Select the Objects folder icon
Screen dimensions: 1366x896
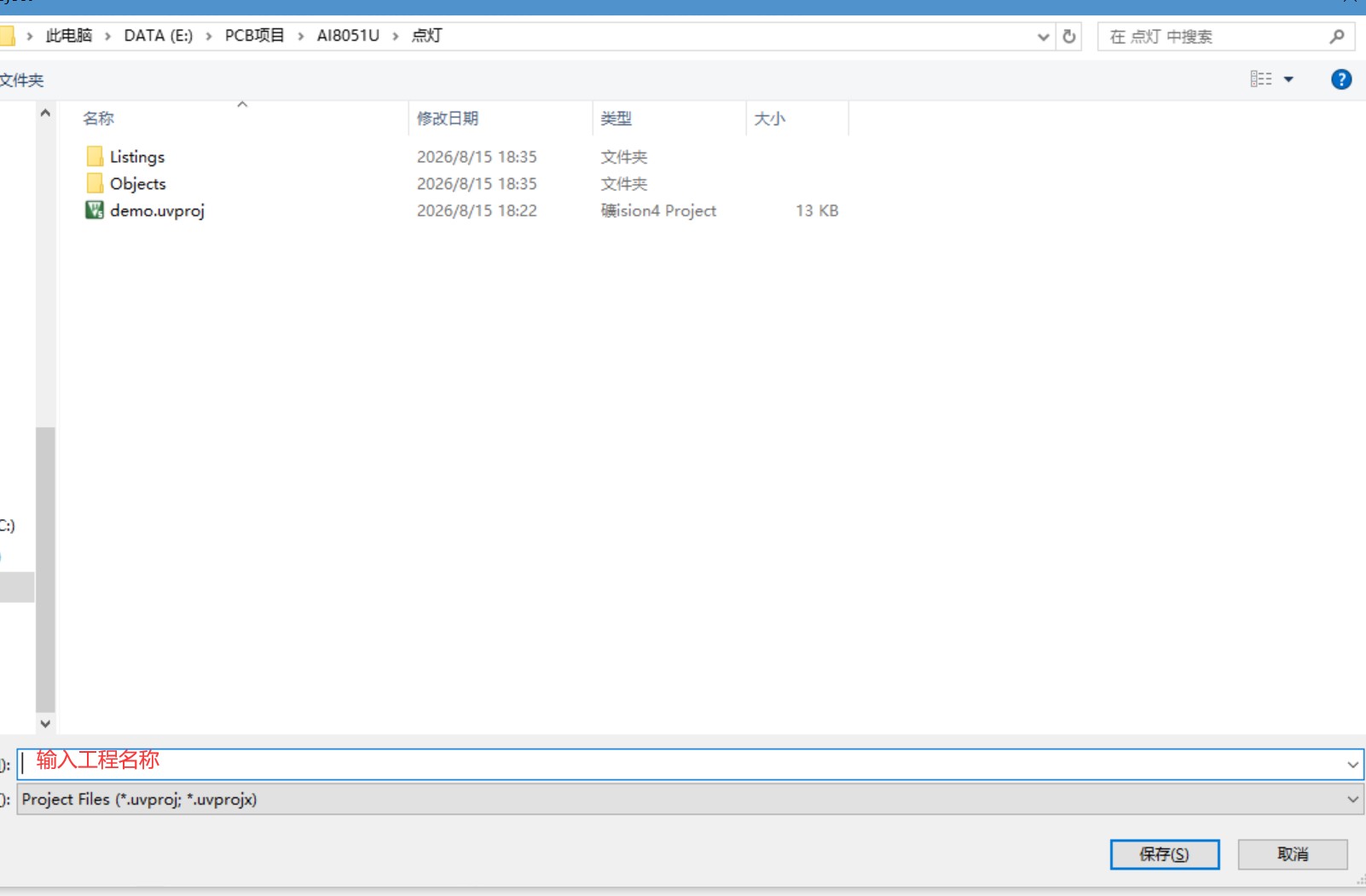point(95,183)
